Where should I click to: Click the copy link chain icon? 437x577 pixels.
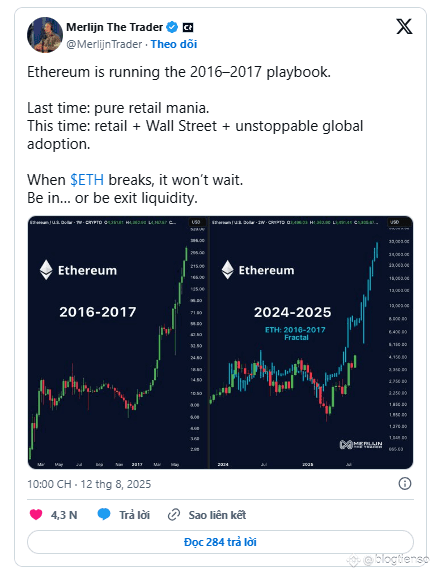174,515
